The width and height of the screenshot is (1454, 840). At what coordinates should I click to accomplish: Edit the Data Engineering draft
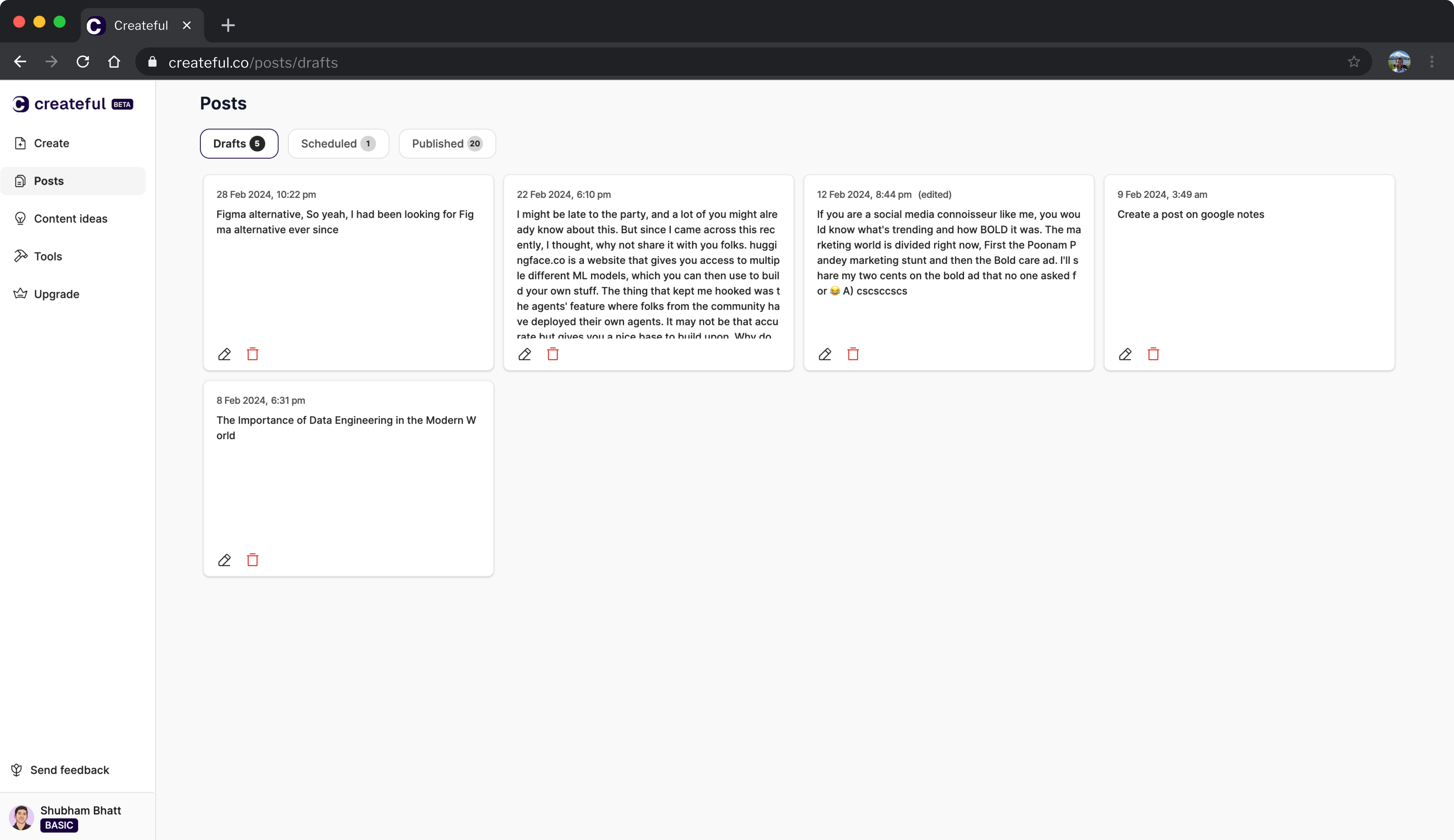tap(224, 560)
